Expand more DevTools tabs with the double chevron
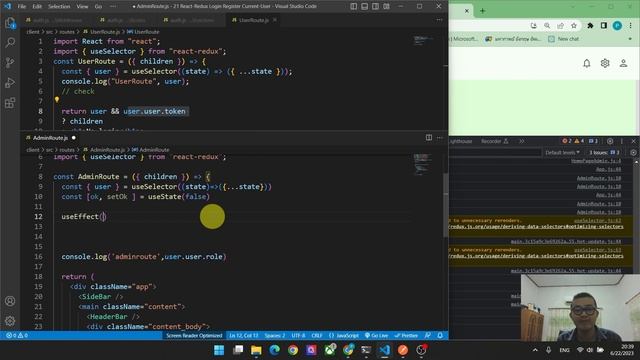640x360 pixels. (x=522, y=141)
